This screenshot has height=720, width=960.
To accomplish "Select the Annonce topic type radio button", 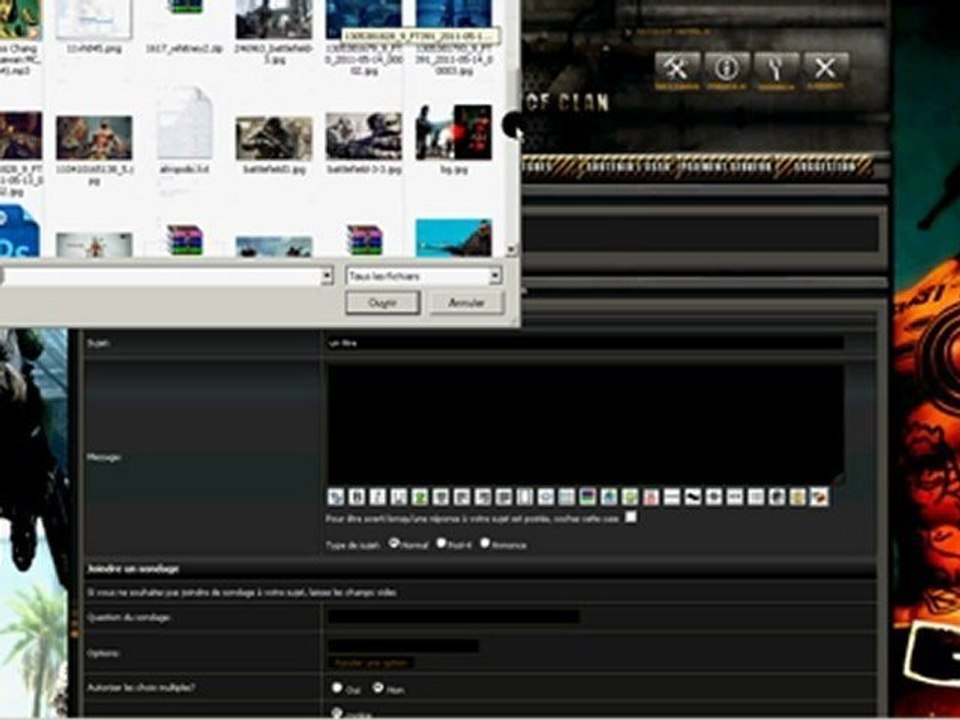I will [485, 542].
